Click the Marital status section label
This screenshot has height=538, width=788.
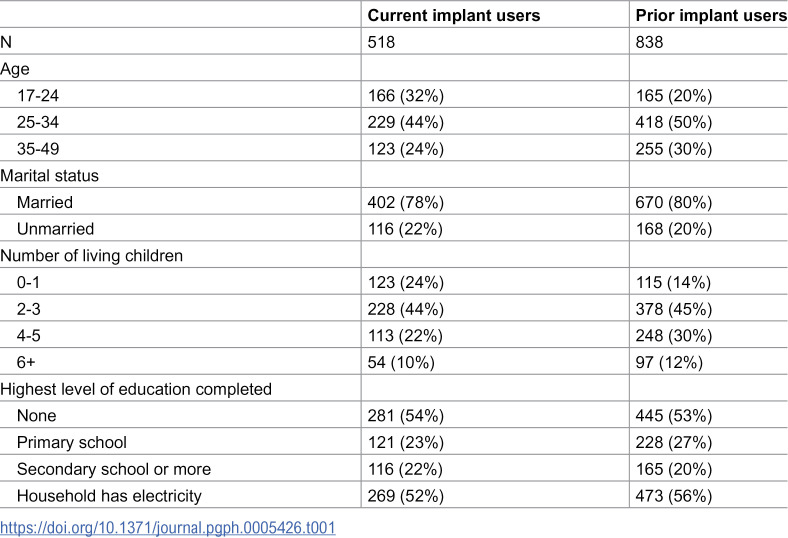click(x=49, y=176)
